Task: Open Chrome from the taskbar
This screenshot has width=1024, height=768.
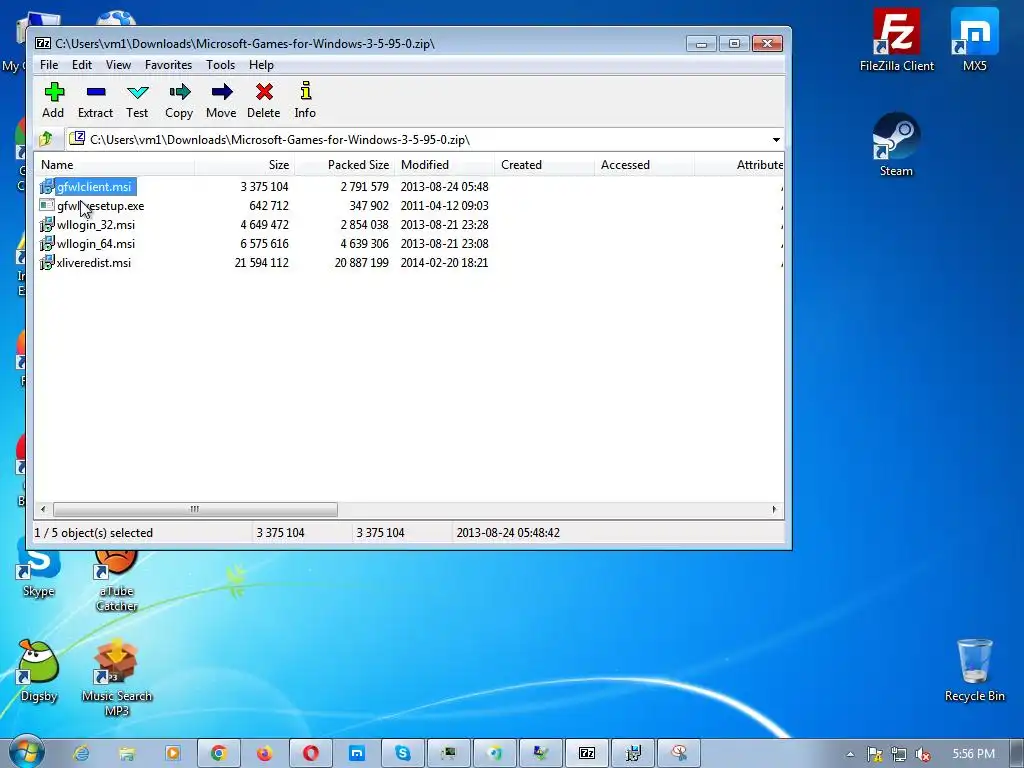Action: pyautogui.click(x=219, y=754)
